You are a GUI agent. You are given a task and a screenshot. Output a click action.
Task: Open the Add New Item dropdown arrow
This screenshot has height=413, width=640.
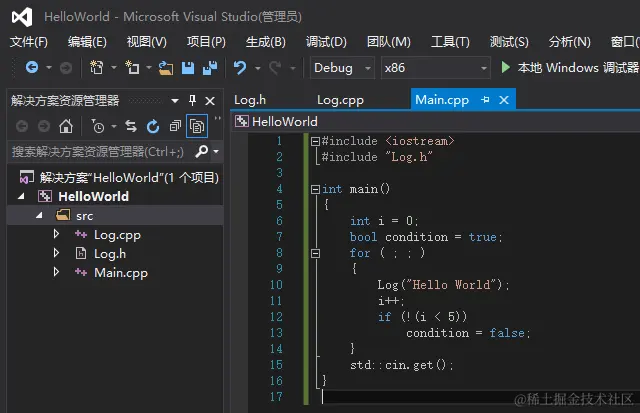[149, 67]
